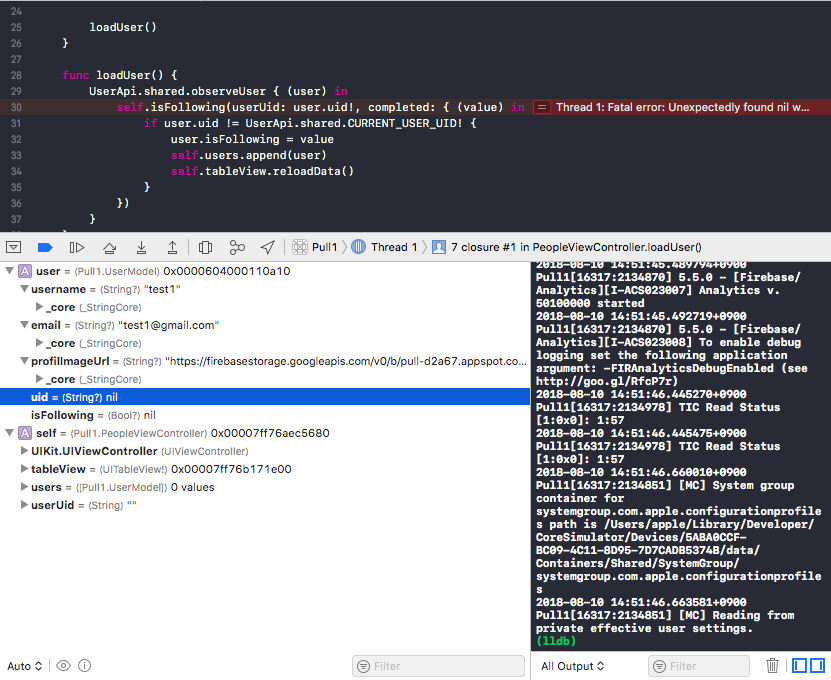Toggle breakpoints activation icon
This screenshot has height=680, width=831.
pyautogui.click(x=45, y=247)
